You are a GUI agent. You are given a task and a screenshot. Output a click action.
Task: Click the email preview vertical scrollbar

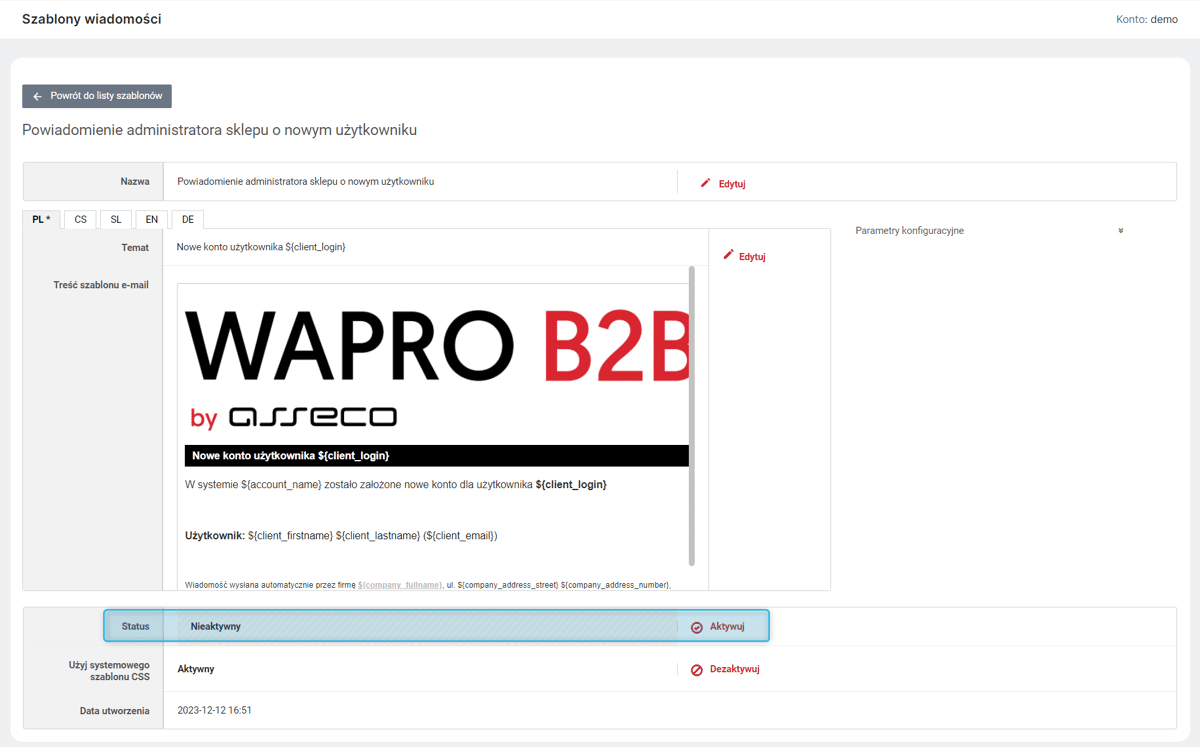point(692,415)
